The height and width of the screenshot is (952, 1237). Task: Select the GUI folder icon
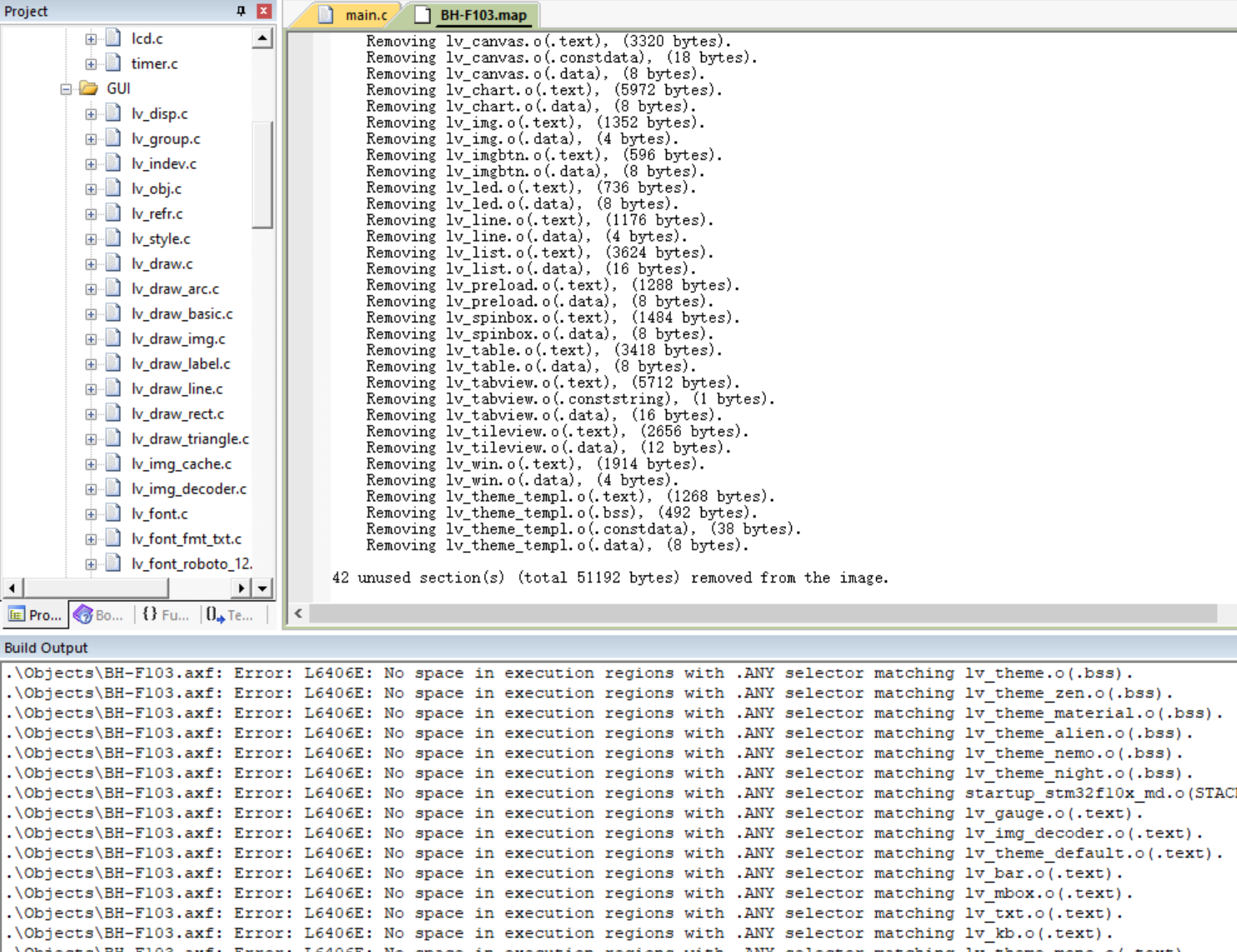click(x=88, y=88)
